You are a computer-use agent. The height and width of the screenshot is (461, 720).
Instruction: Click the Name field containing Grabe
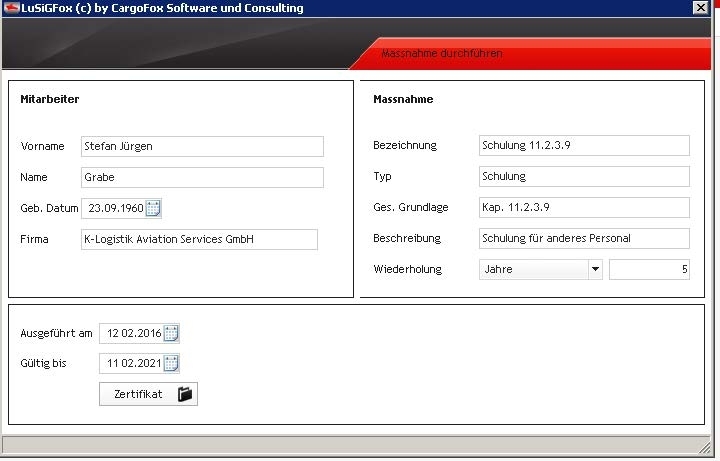(x=202, y=177)
